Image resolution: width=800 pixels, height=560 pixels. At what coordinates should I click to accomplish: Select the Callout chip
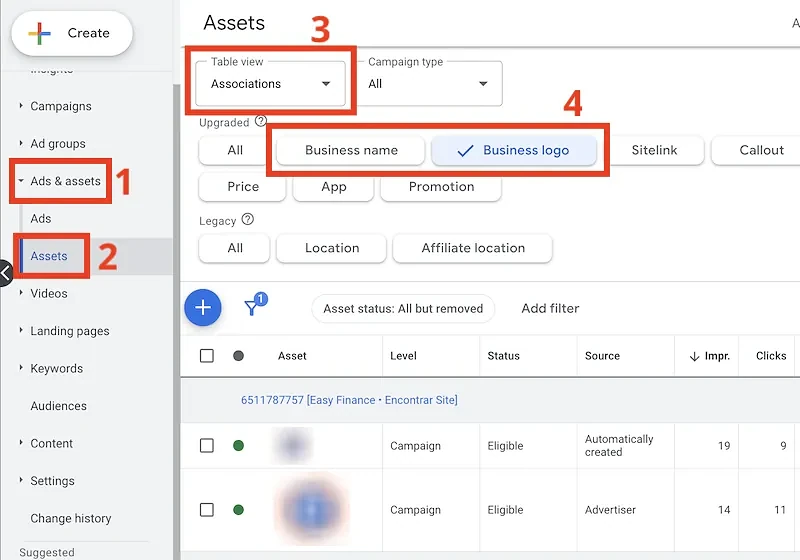[x=758, y=150]
